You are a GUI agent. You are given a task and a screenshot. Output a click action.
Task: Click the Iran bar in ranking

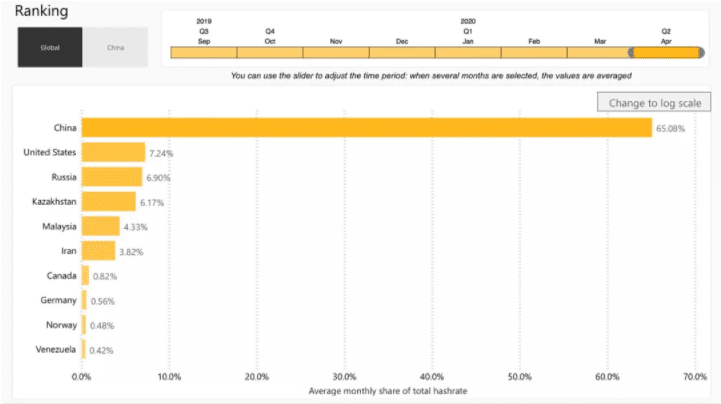pyautogui.click(x=98, y=251)
